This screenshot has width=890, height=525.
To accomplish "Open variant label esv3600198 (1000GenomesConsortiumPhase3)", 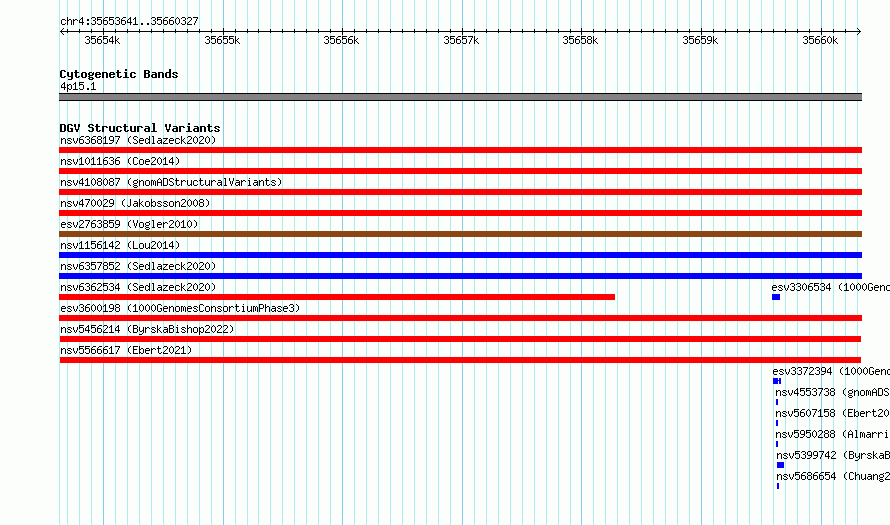I will tap(180, 308).
